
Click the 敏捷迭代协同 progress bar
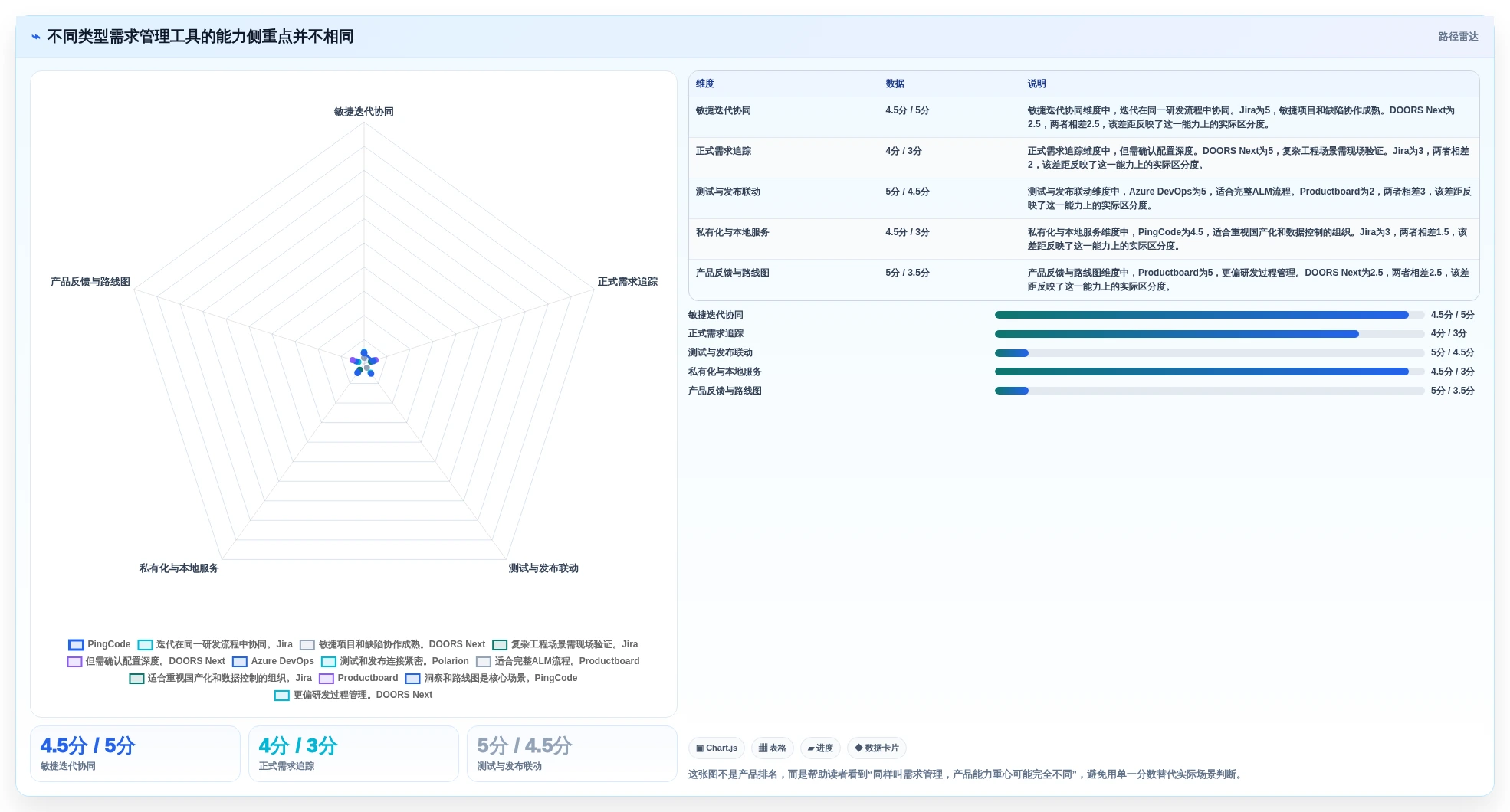[x=1210, y=315]
